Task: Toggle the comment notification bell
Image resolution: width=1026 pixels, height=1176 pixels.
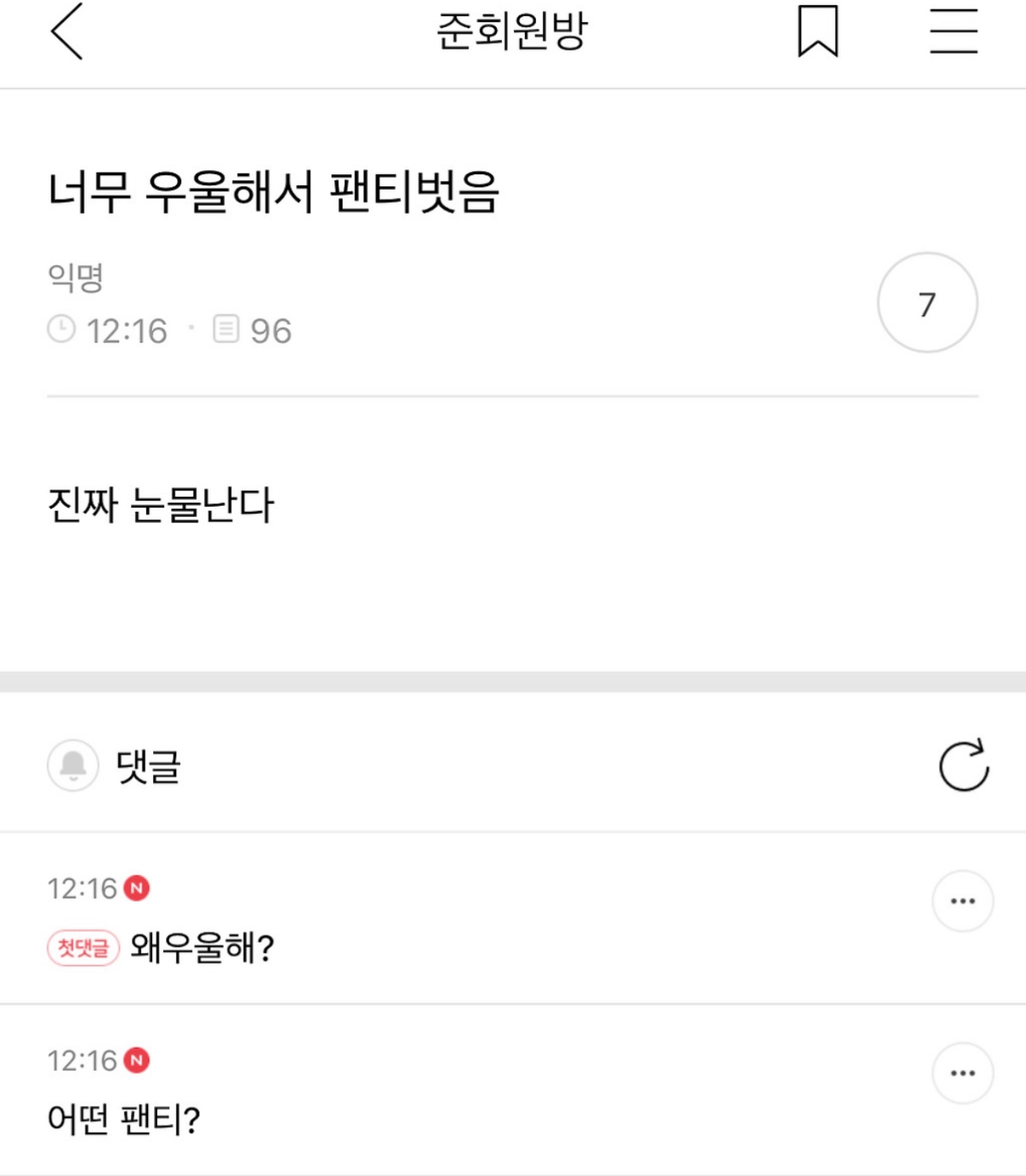Action: pyautogui.click(x=73, y=765)
